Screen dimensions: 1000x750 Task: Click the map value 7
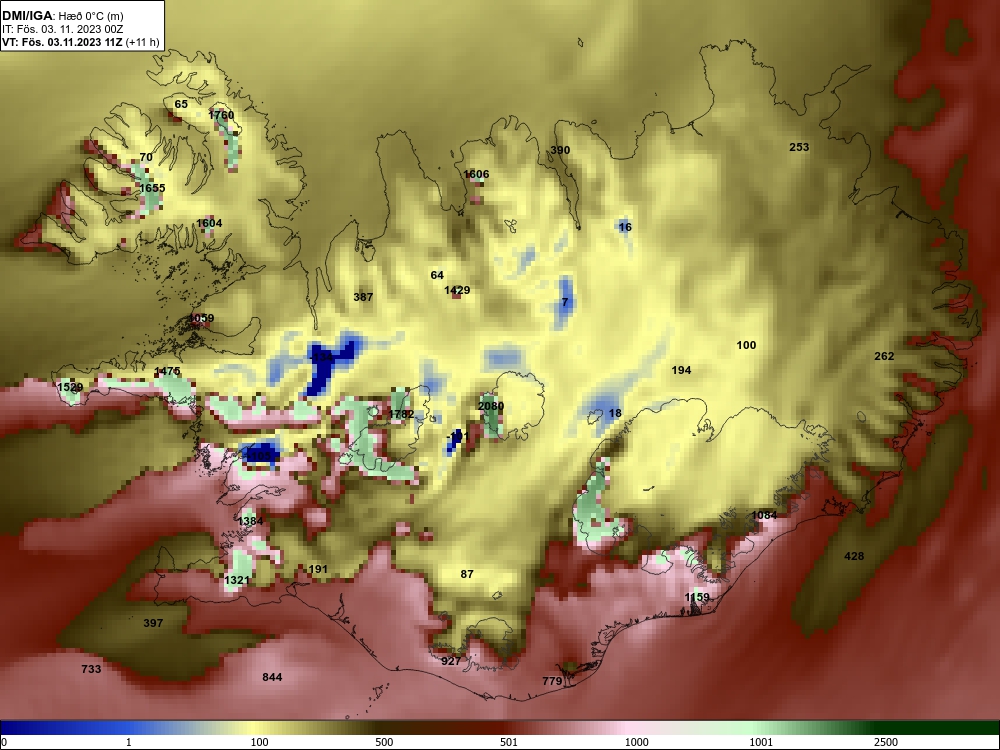565,302
